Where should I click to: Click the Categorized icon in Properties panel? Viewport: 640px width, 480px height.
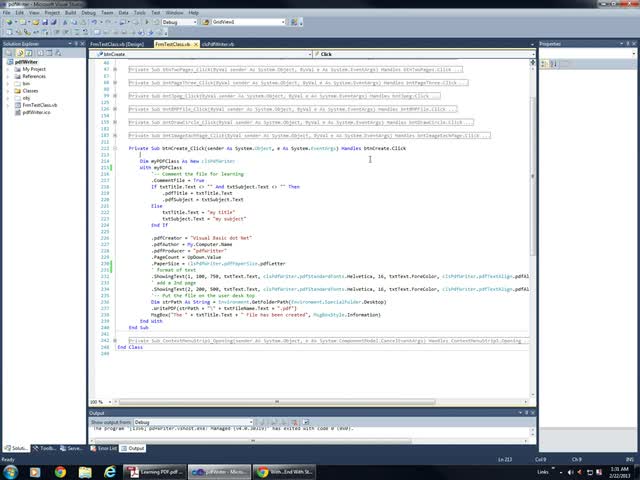coord(544,64)
